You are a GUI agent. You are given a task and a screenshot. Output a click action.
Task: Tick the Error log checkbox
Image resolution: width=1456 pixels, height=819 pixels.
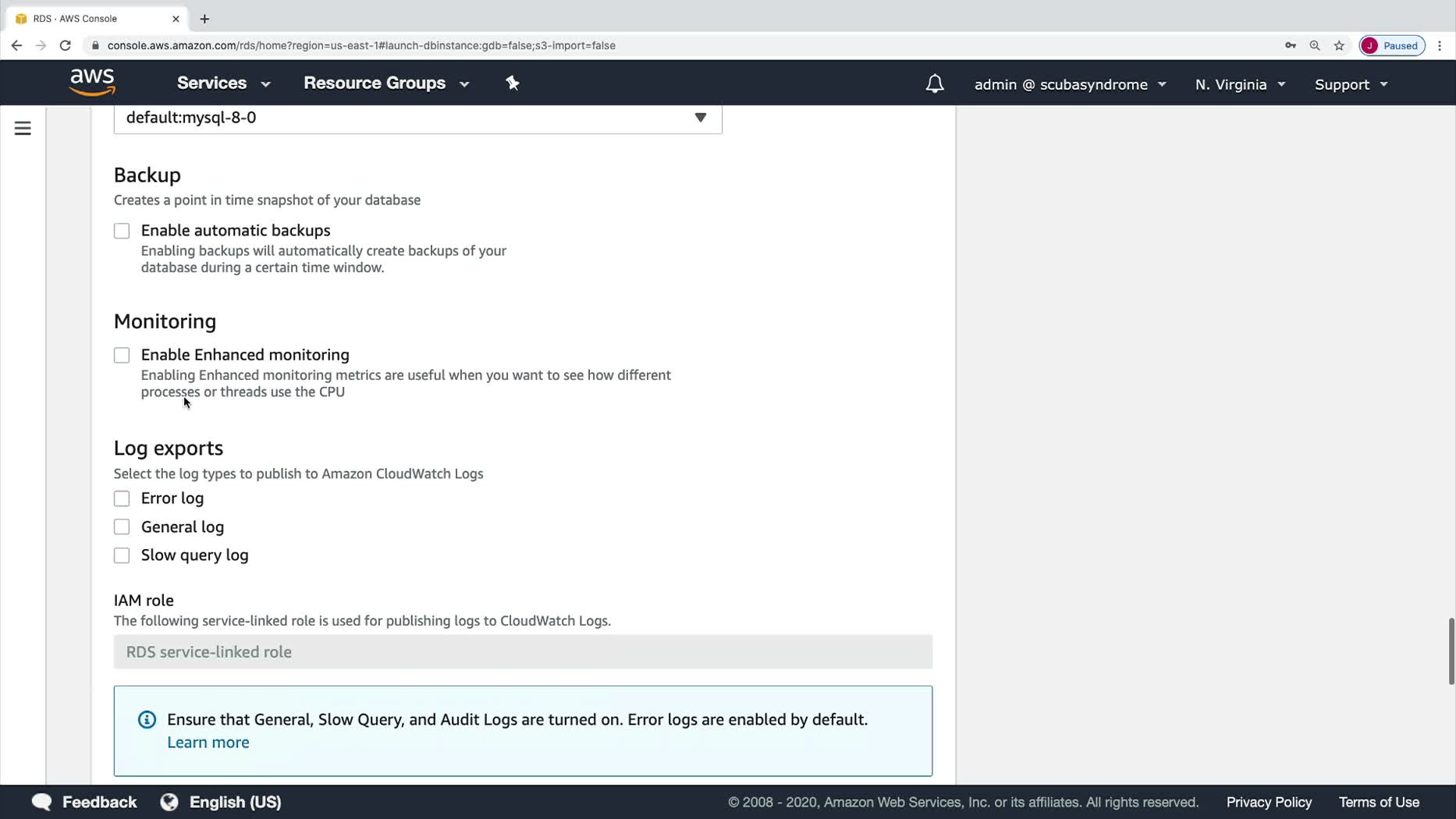point(122,498)
